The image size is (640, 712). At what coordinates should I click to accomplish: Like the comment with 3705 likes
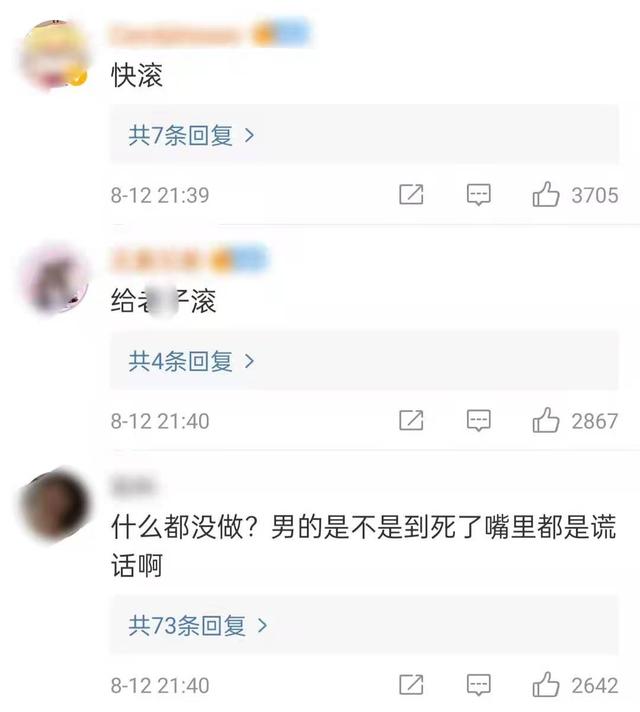coord(546,194)
